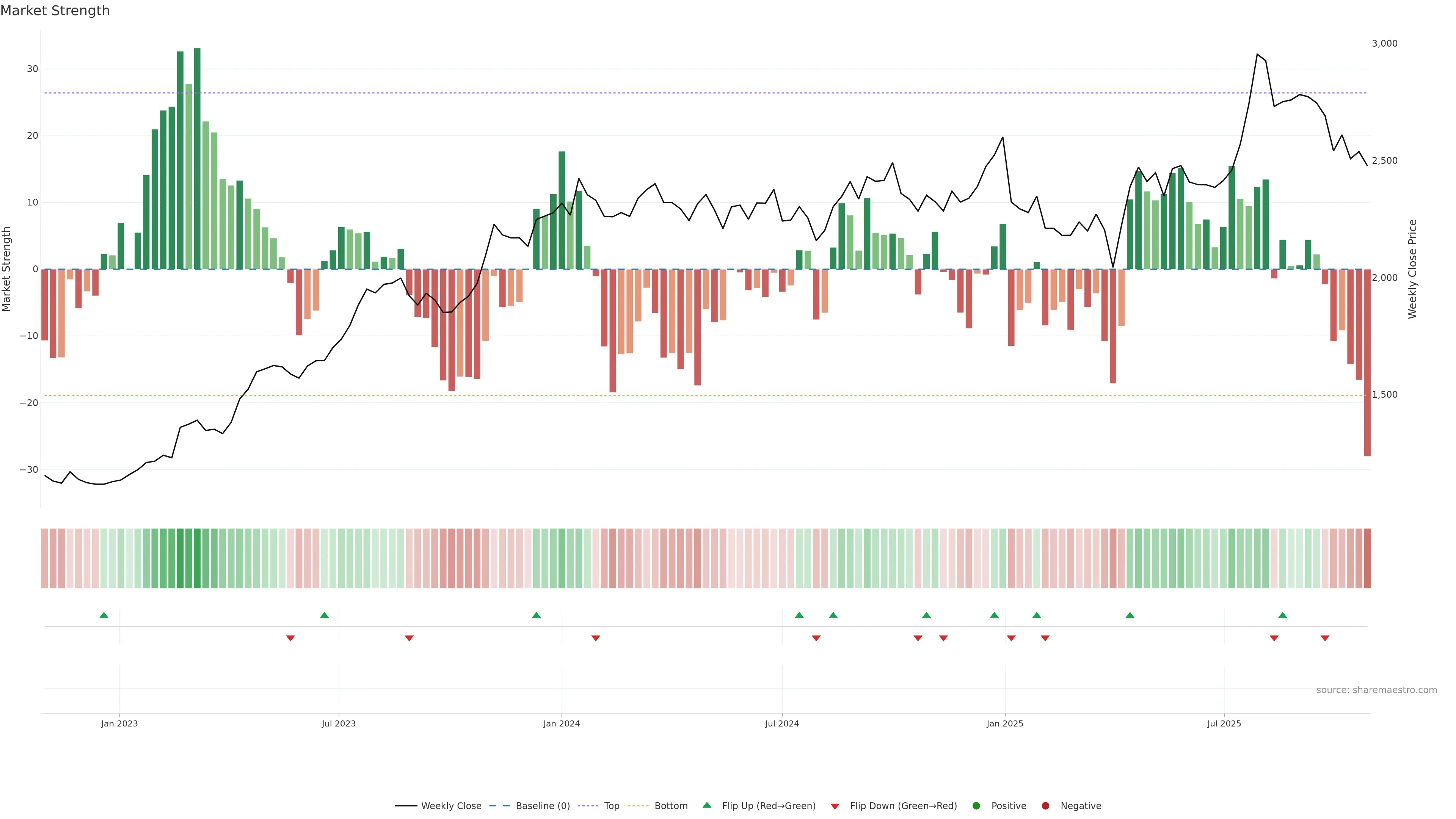This screenshot has height=819, width=1456.
Task: Click the tallest dark green strength bar
Action: point(197,158)
